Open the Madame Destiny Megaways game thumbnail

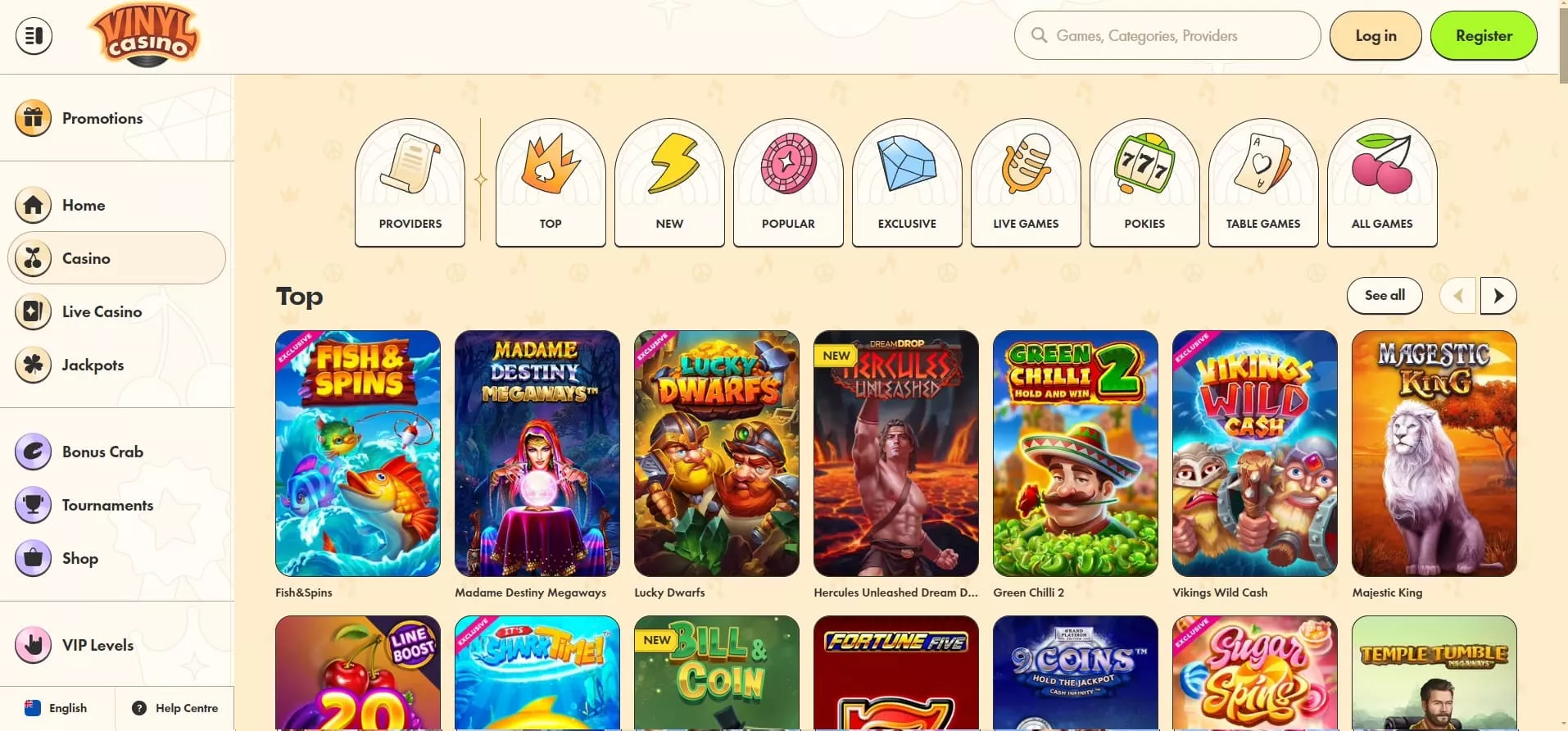pos(537,453)
